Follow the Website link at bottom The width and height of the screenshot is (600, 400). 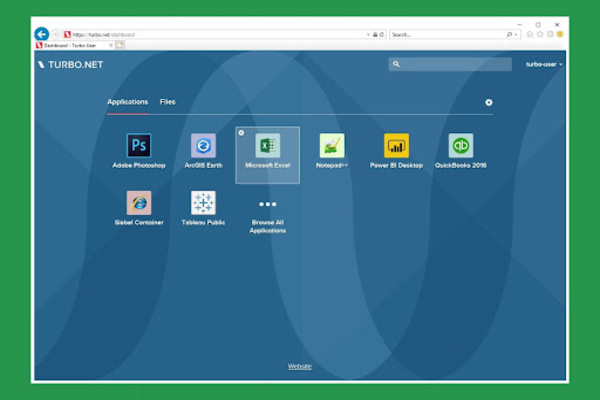pos(300,366)
